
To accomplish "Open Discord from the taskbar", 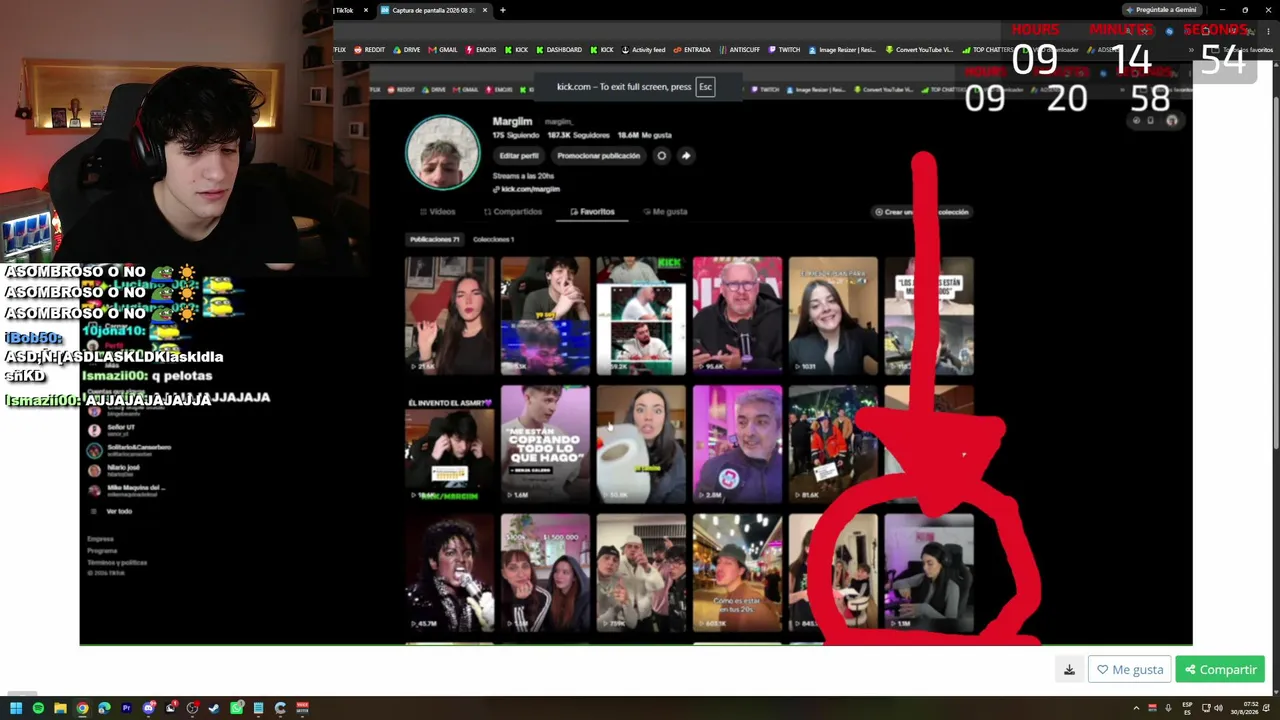I will tap(148, 708).
